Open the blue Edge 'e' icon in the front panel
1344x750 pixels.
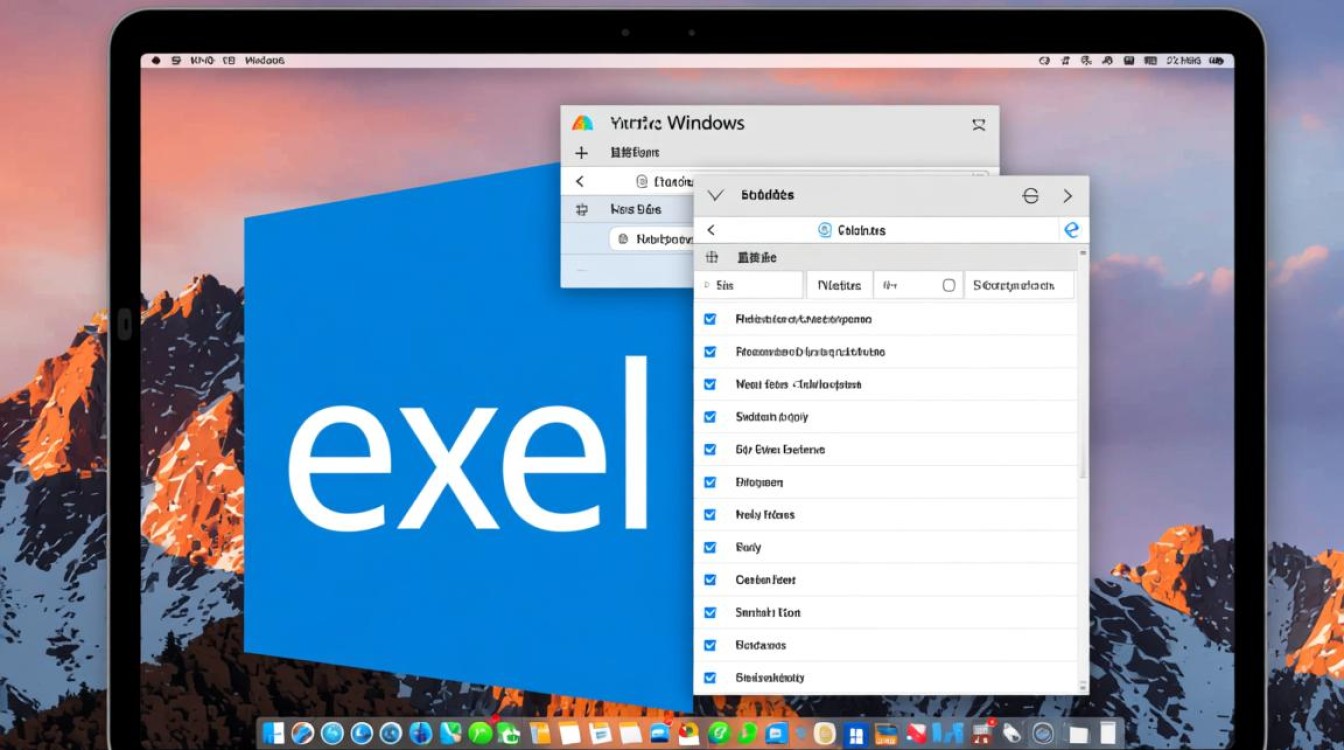[x=1072, y=230]
